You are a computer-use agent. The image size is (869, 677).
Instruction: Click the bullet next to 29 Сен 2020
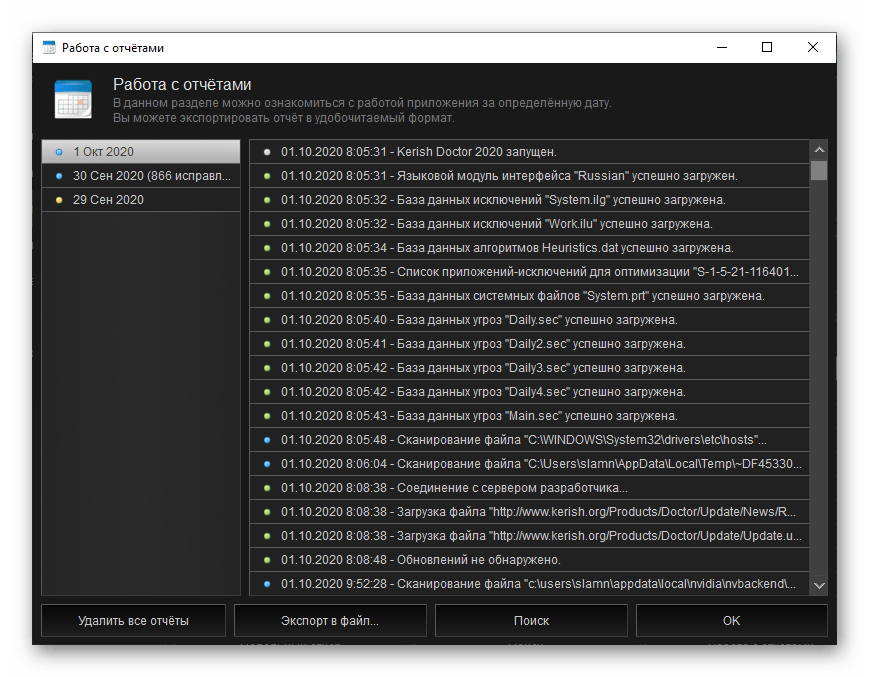(x=59, y=200)
